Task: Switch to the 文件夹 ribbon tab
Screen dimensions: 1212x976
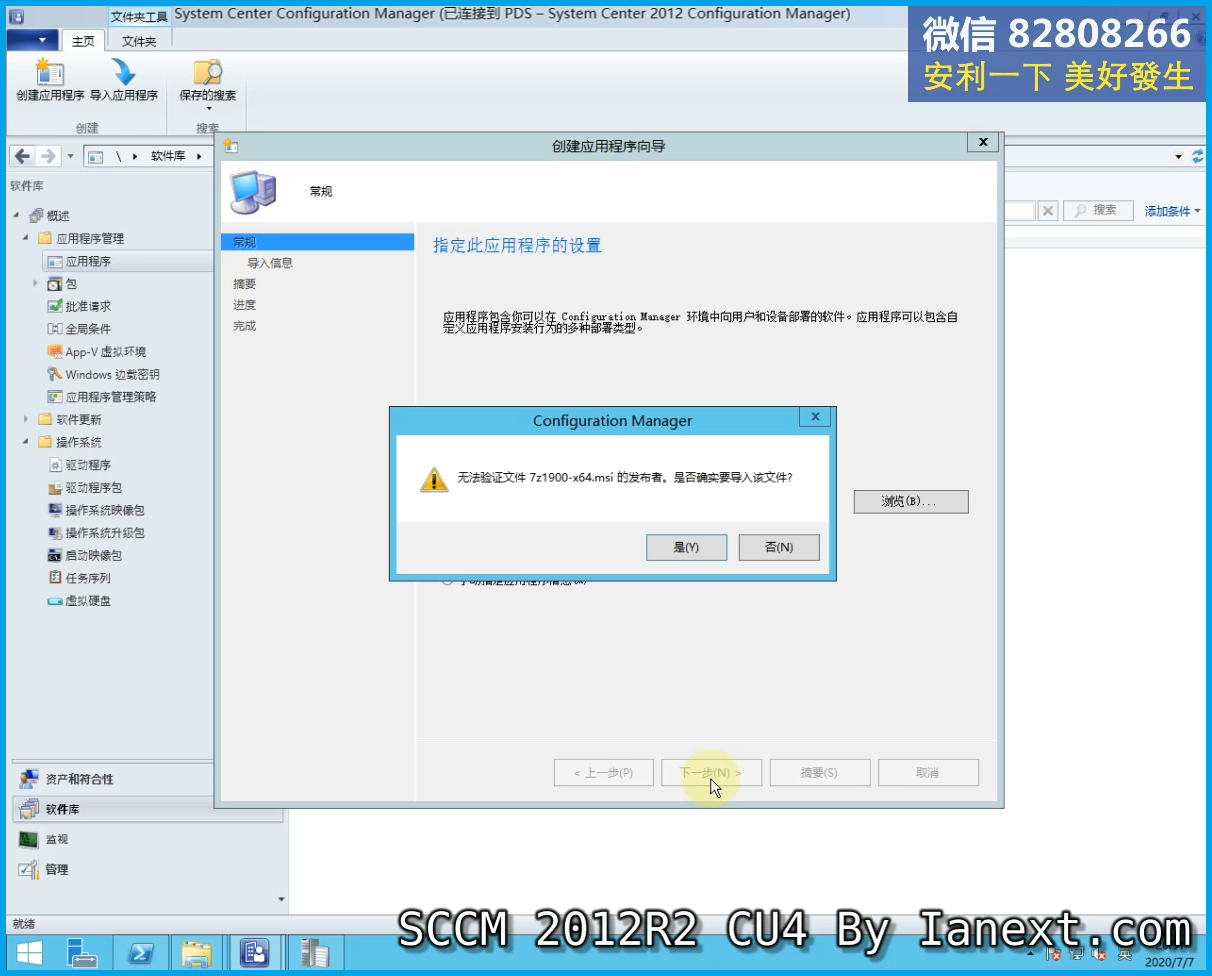Action: [x=139, y=41]
